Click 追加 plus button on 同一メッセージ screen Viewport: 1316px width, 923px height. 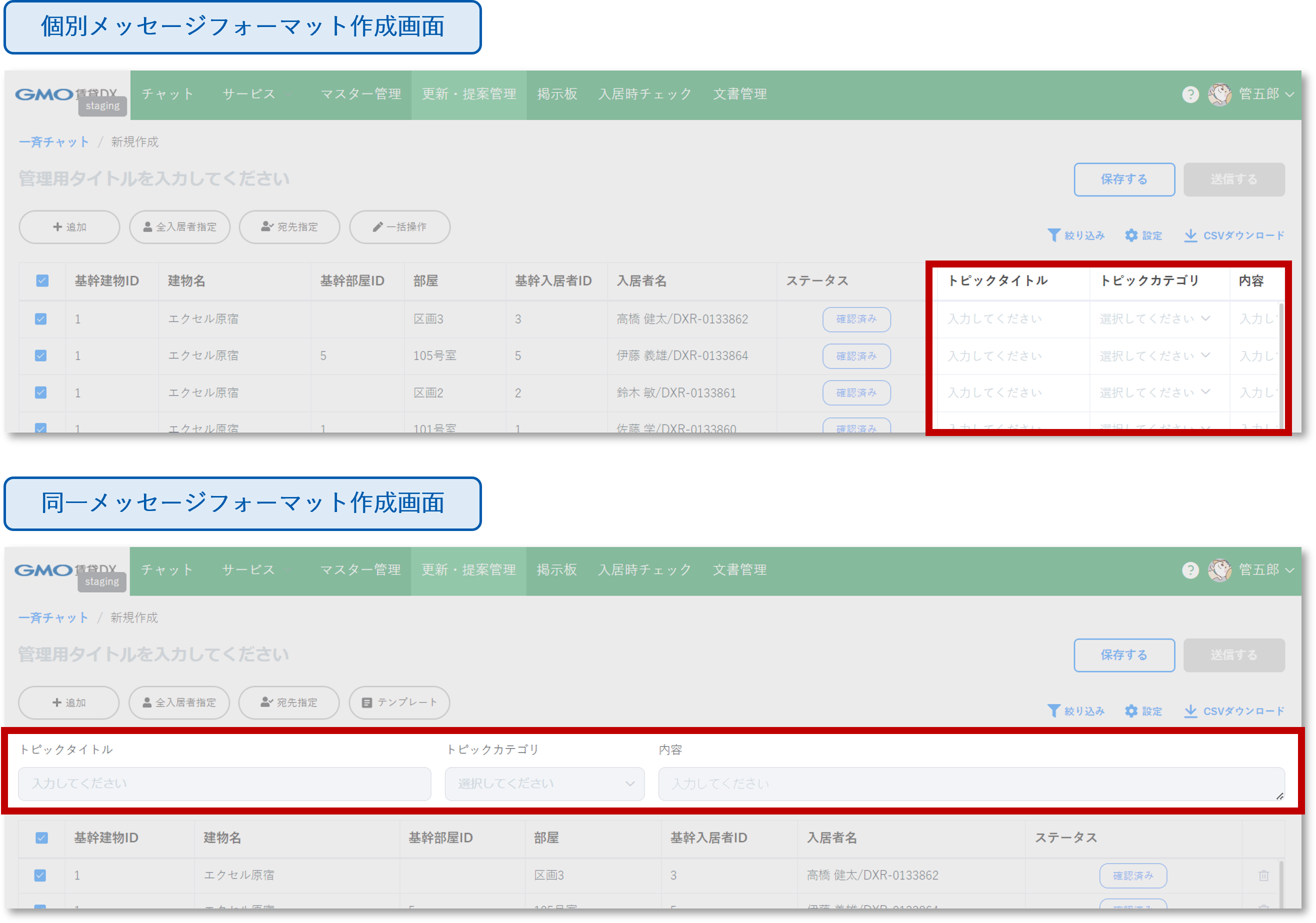pos(69,703)
